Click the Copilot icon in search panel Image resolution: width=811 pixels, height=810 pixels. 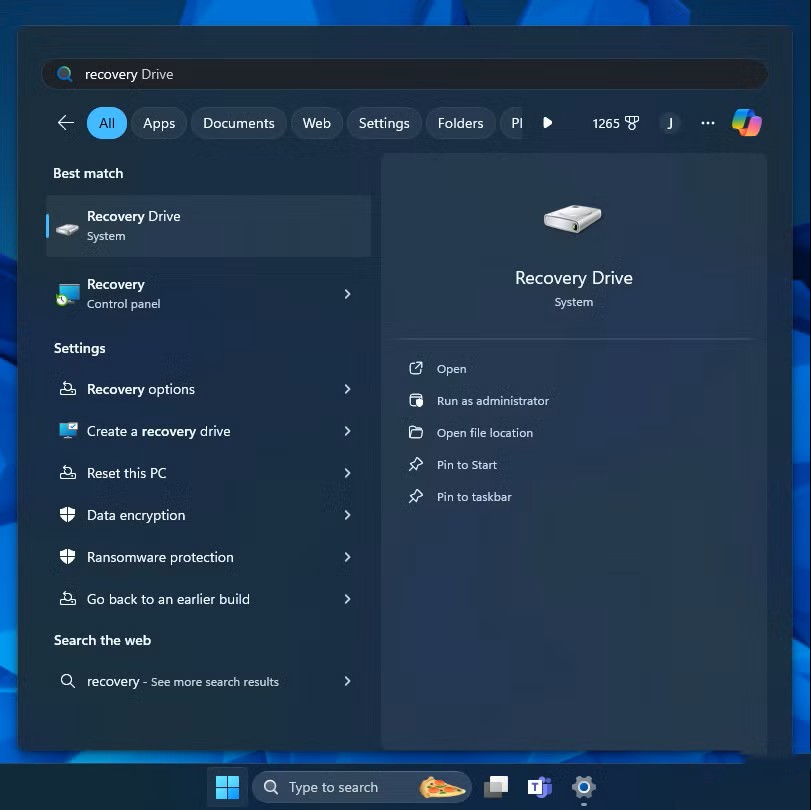746,123
